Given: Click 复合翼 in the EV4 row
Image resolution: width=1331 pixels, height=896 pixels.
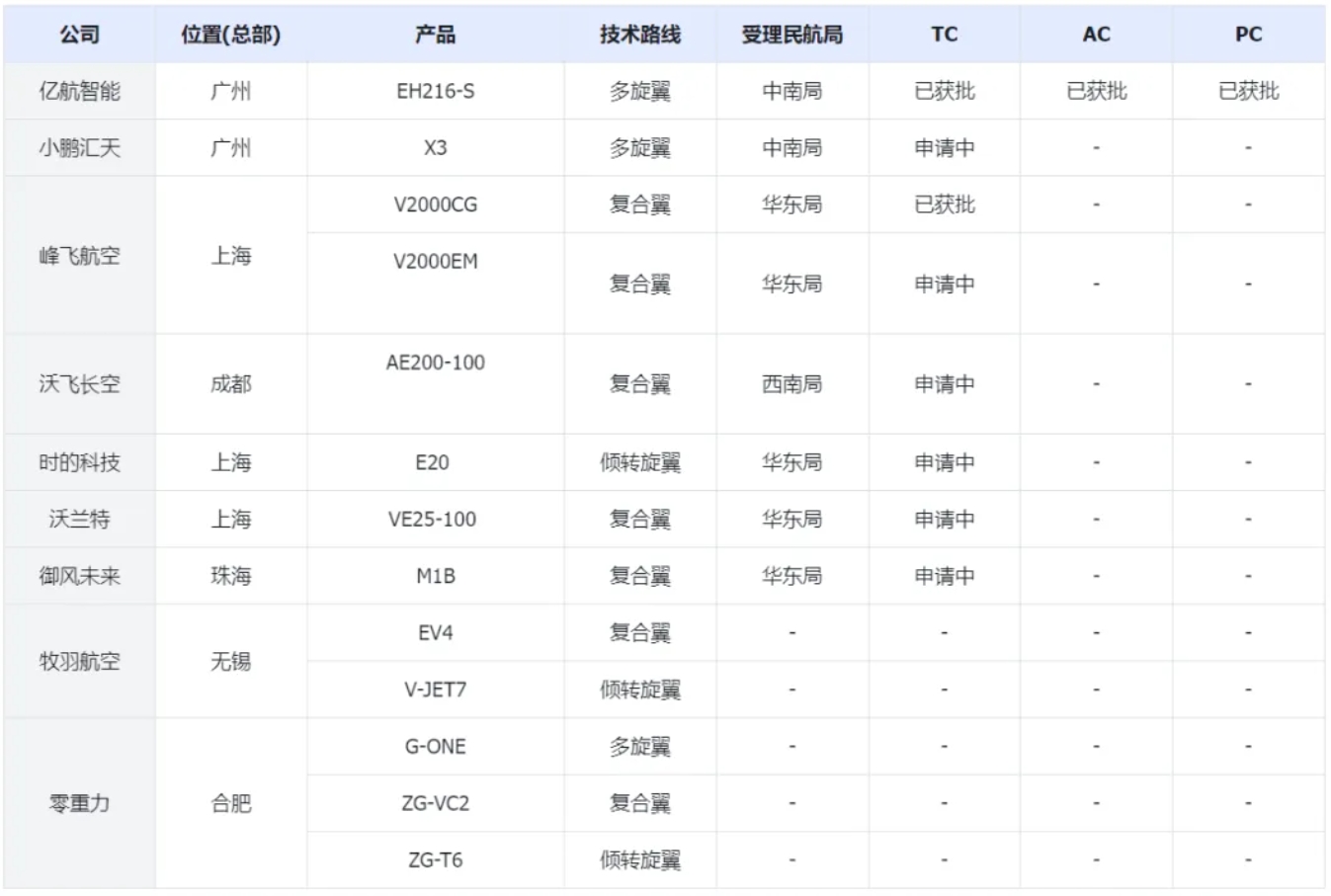Looking at the screenshot, I should tap(640, 633).
